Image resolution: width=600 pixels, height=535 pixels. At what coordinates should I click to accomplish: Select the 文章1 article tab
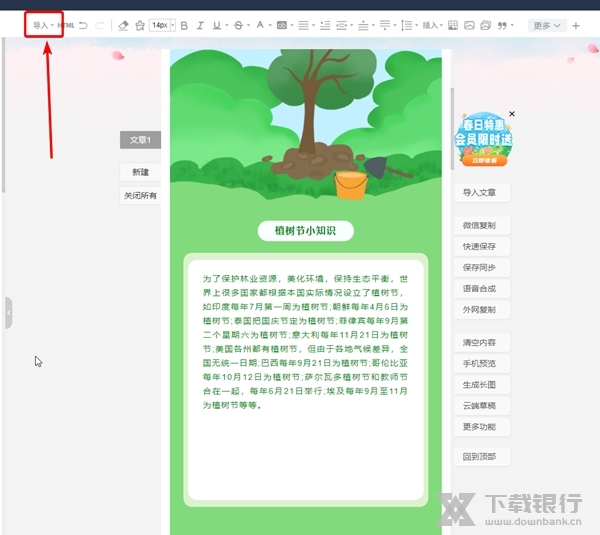[140, 140]
